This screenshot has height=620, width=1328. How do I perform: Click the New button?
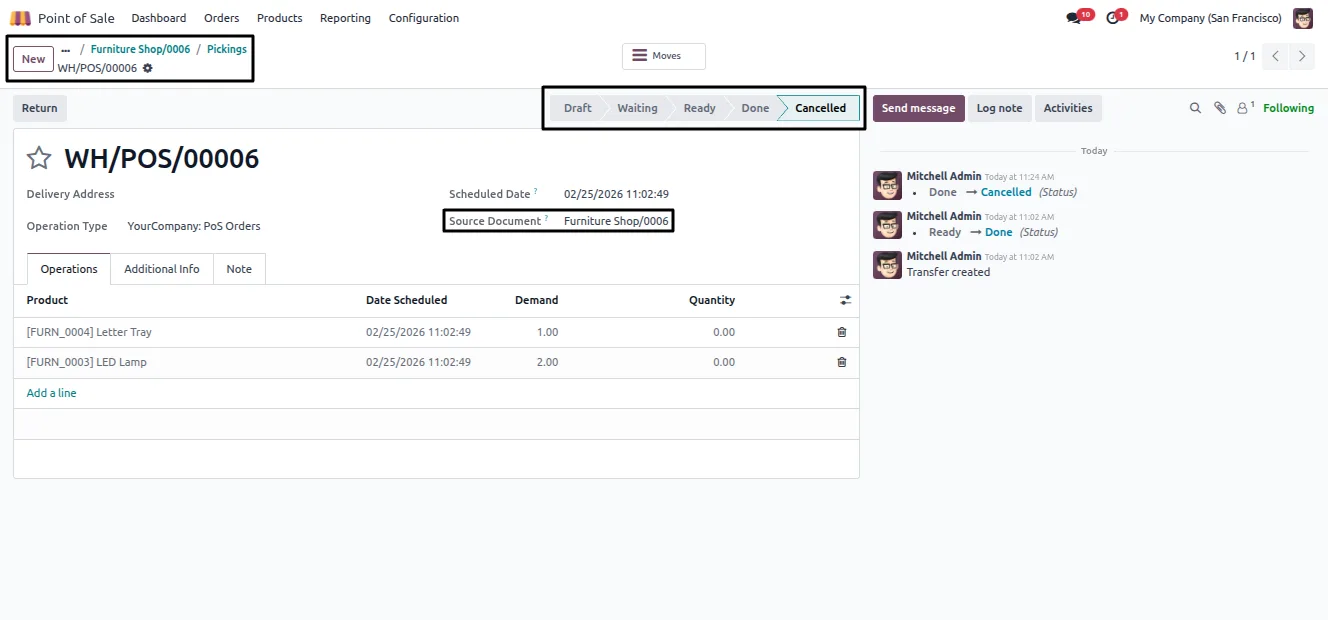[x=33, y=59]
